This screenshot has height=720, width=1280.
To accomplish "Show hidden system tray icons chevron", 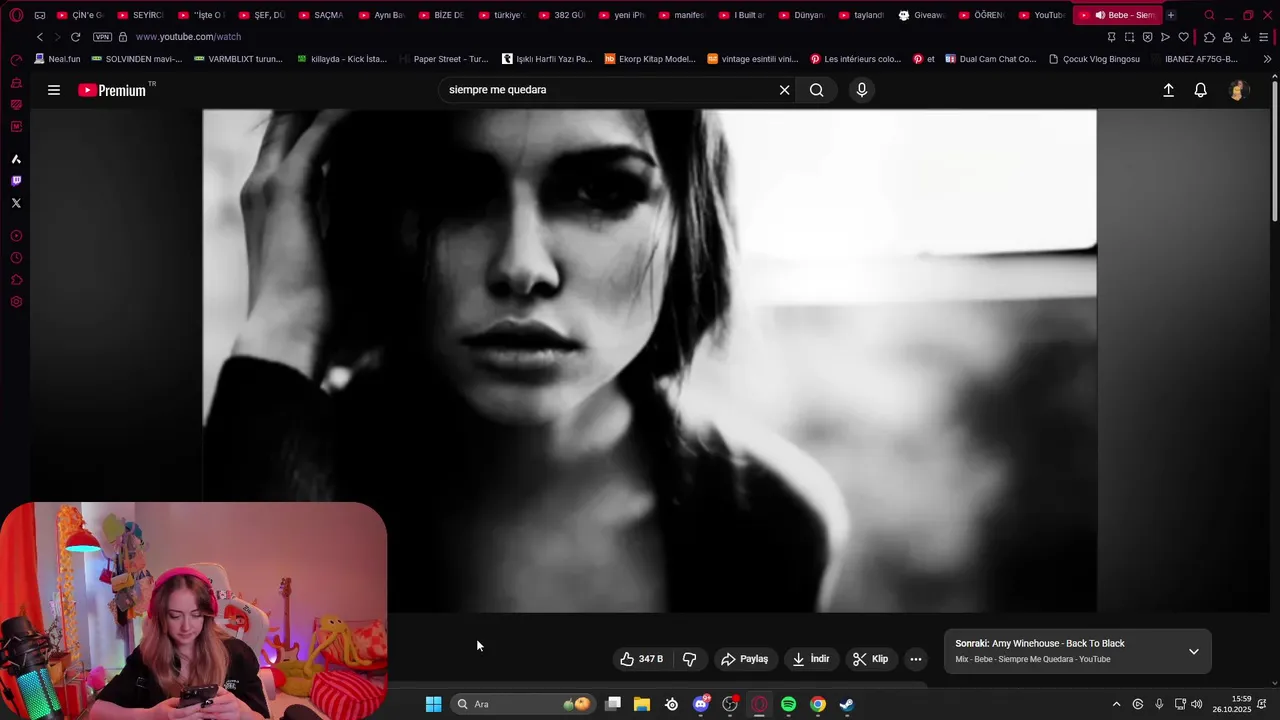I will (1116, 704).
